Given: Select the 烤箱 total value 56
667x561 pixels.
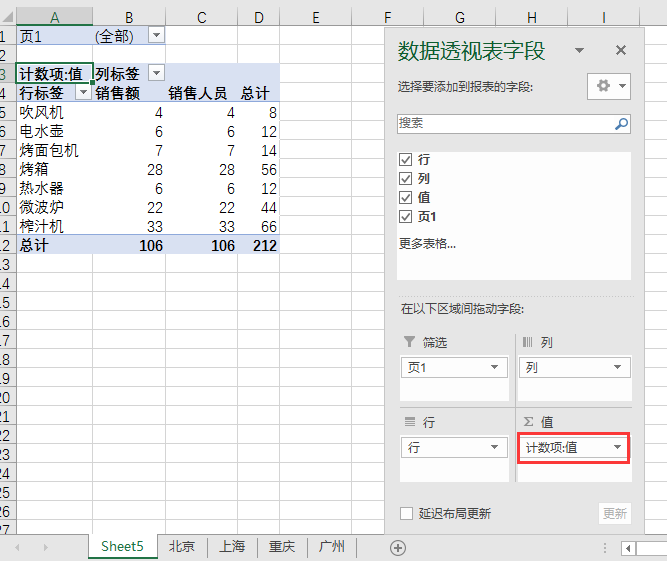Looking at the screenshot, I should tap(259, 169).
